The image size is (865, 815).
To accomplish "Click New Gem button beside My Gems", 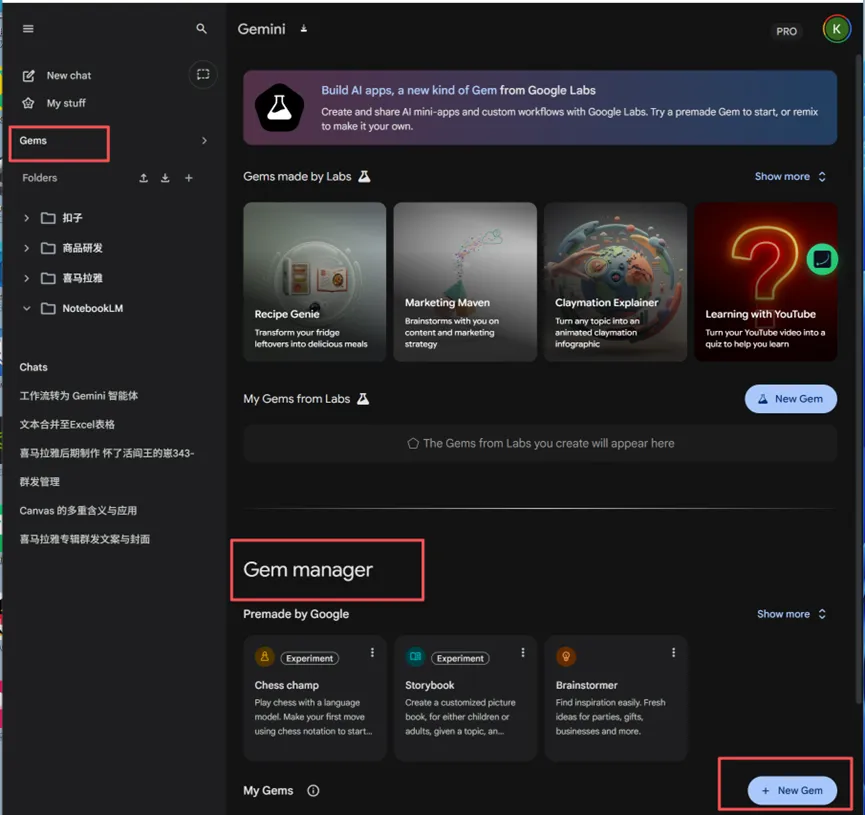I will pos(792,791).
